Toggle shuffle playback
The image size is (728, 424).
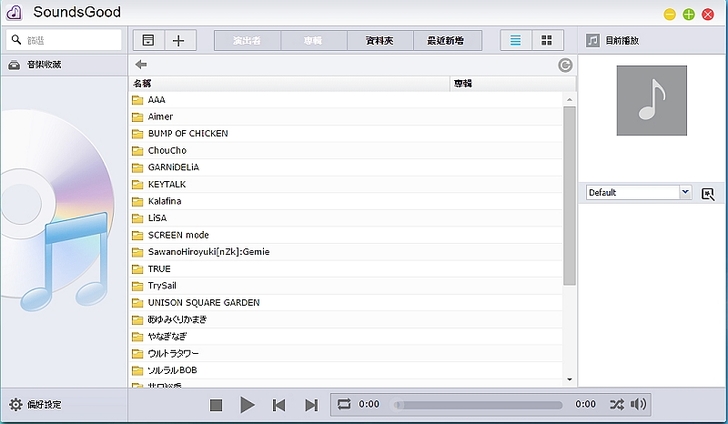615,404
